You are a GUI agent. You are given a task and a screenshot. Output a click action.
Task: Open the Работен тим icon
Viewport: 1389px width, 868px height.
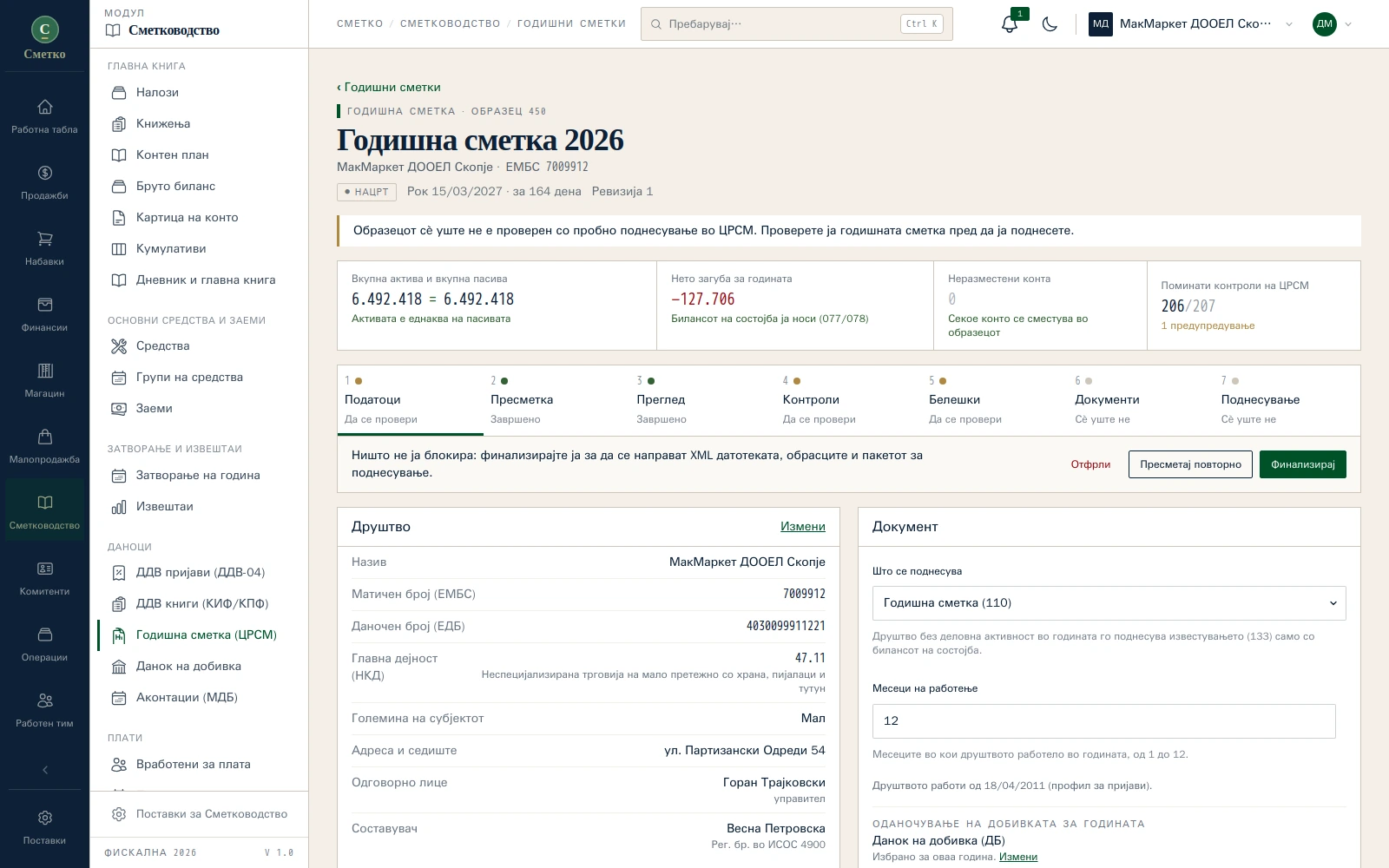point(44,710)
